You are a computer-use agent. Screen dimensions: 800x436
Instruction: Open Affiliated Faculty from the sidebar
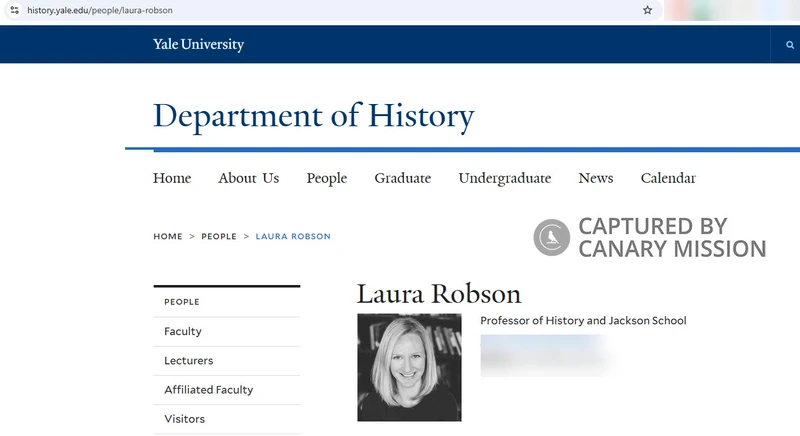pyautogui.click(x=208, y=390)
